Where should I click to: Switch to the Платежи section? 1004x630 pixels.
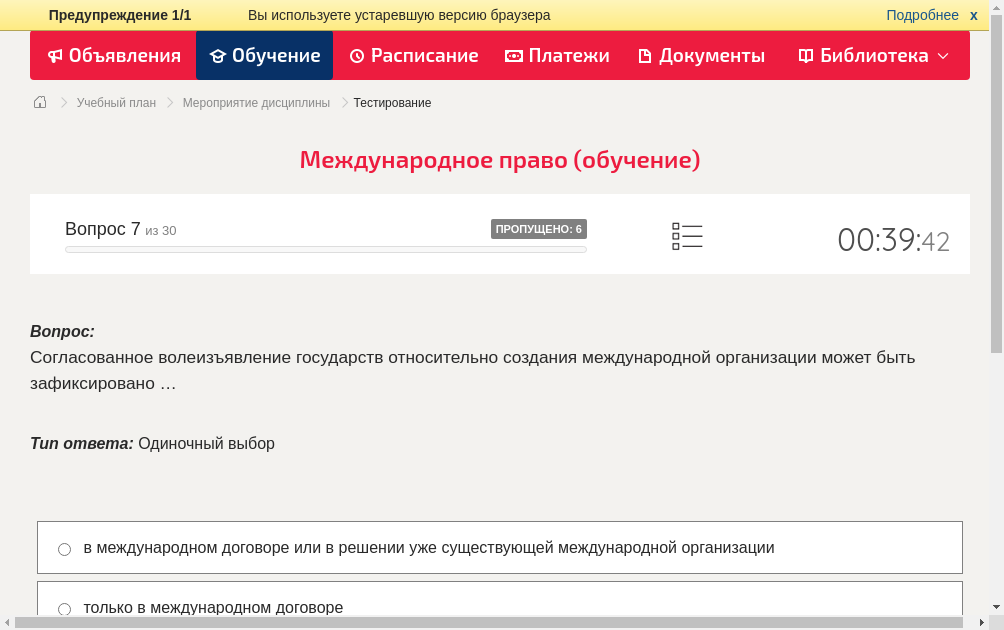[x=557, y=55]
